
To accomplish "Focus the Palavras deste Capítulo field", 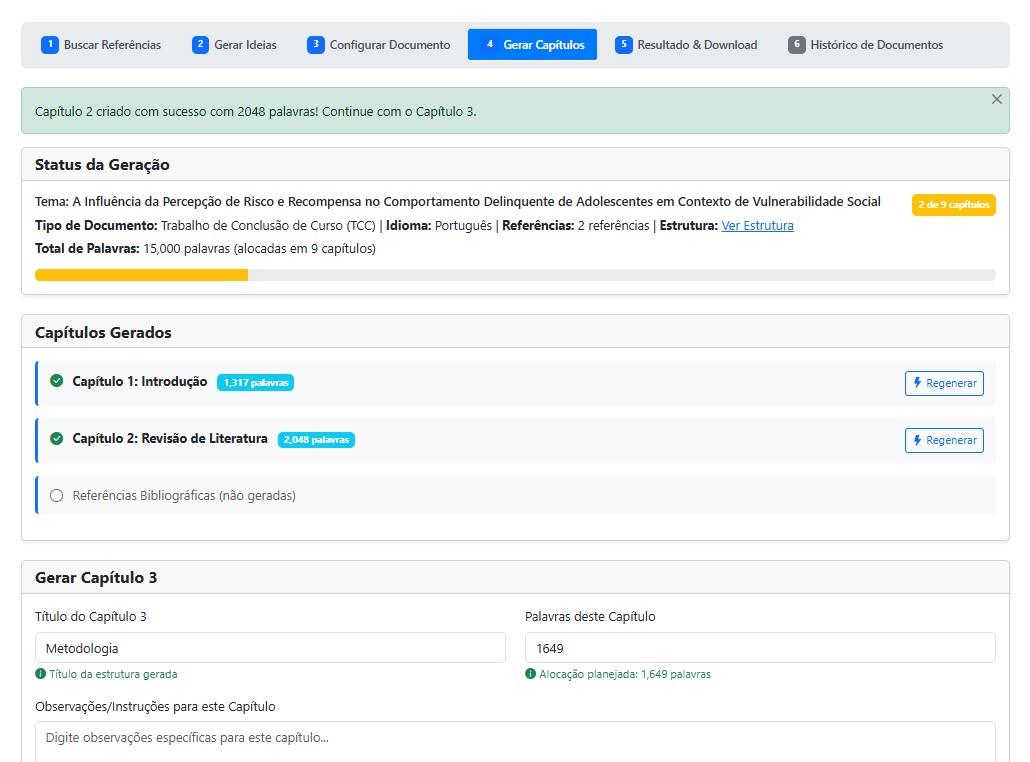I will click(760, 648).
